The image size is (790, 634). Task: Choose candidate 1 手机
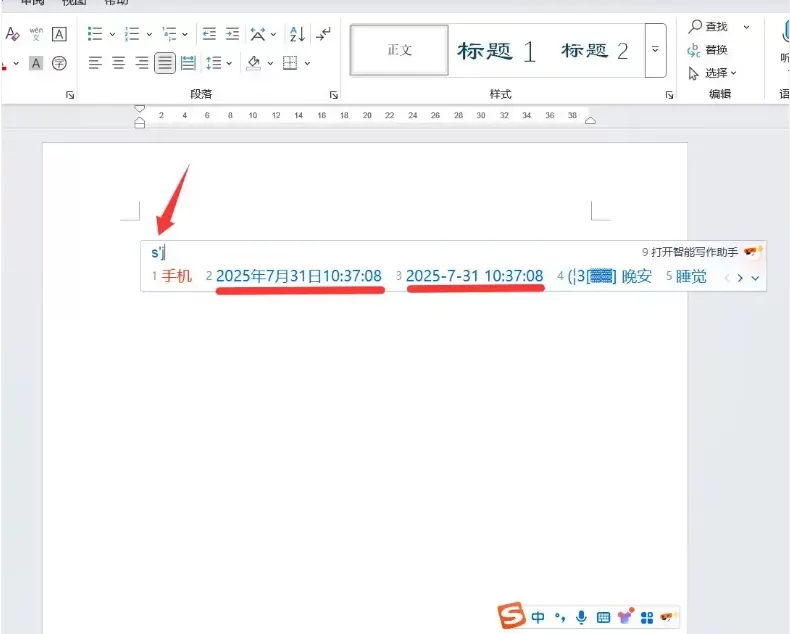coord(172,276)
